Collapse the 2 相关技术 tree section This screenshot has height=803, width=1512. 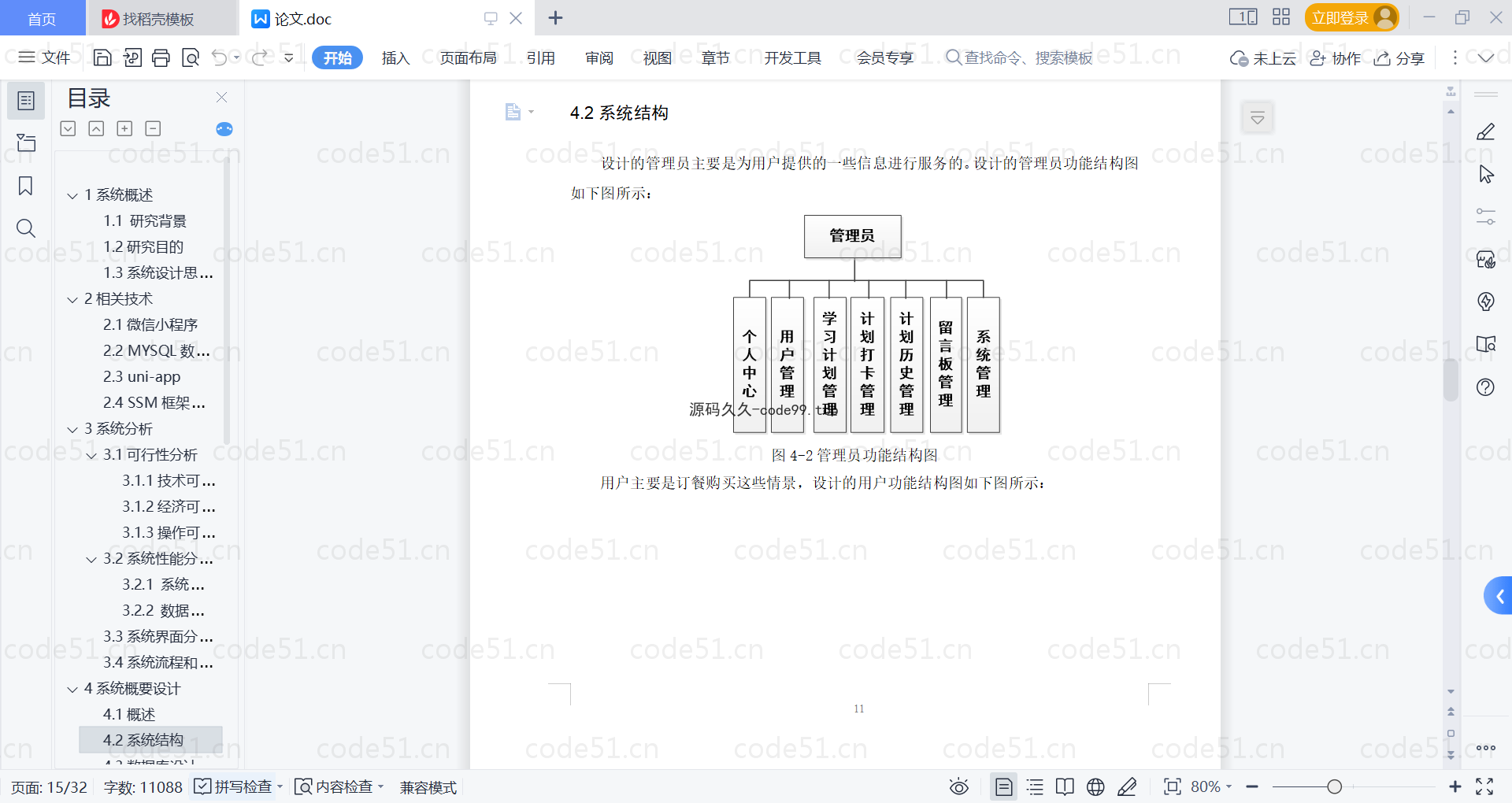[72, 299]
